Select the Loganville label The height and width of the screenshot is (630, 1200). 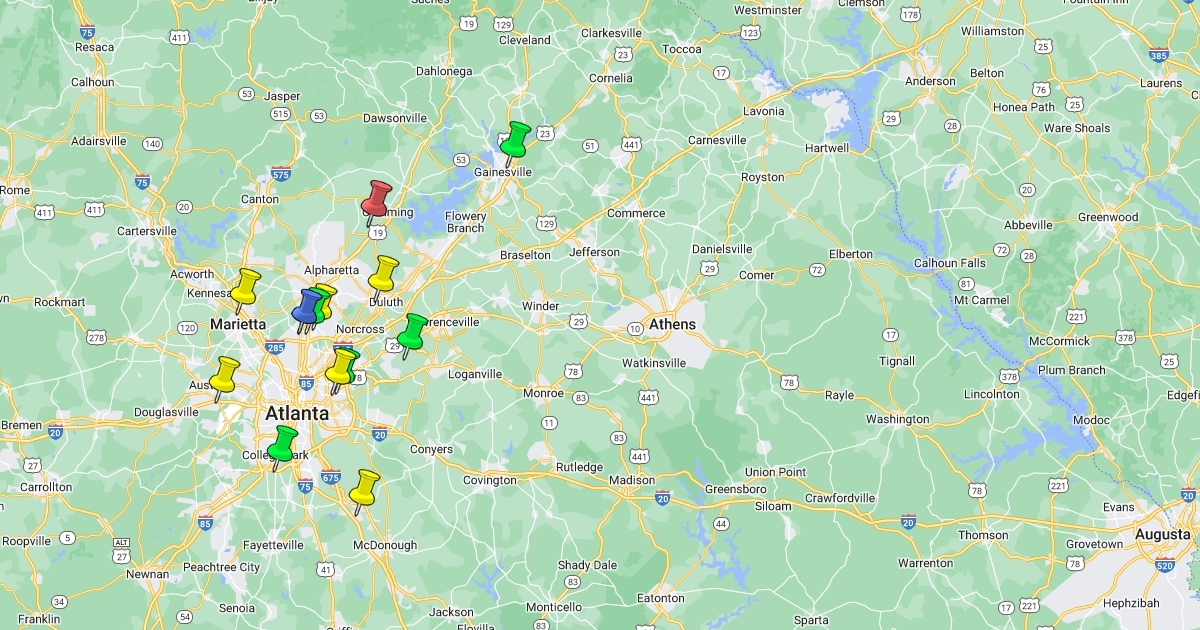[x=474, y=374]
